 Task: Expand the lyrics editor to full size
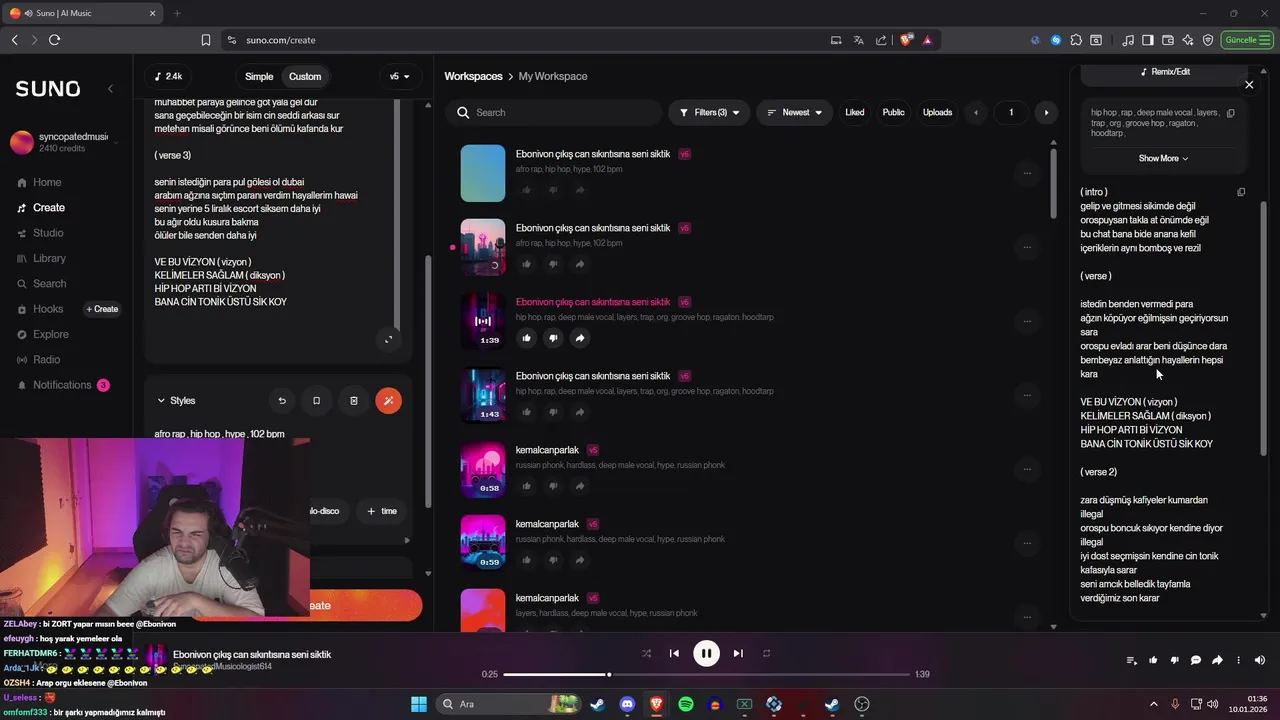(x=389, y=339)
